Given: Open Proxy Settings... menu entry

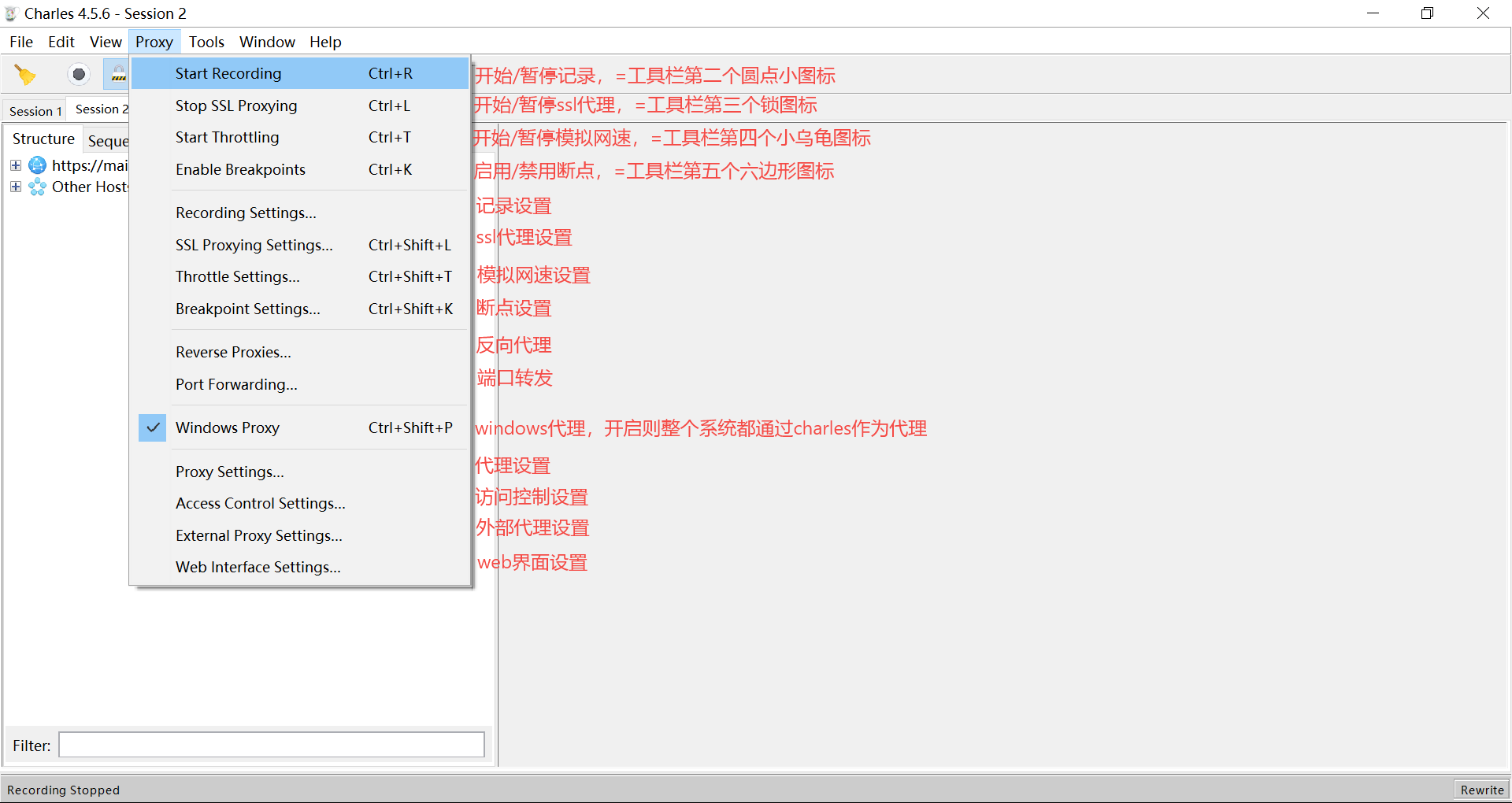Looking at the screenshot, I should [300, 472].
